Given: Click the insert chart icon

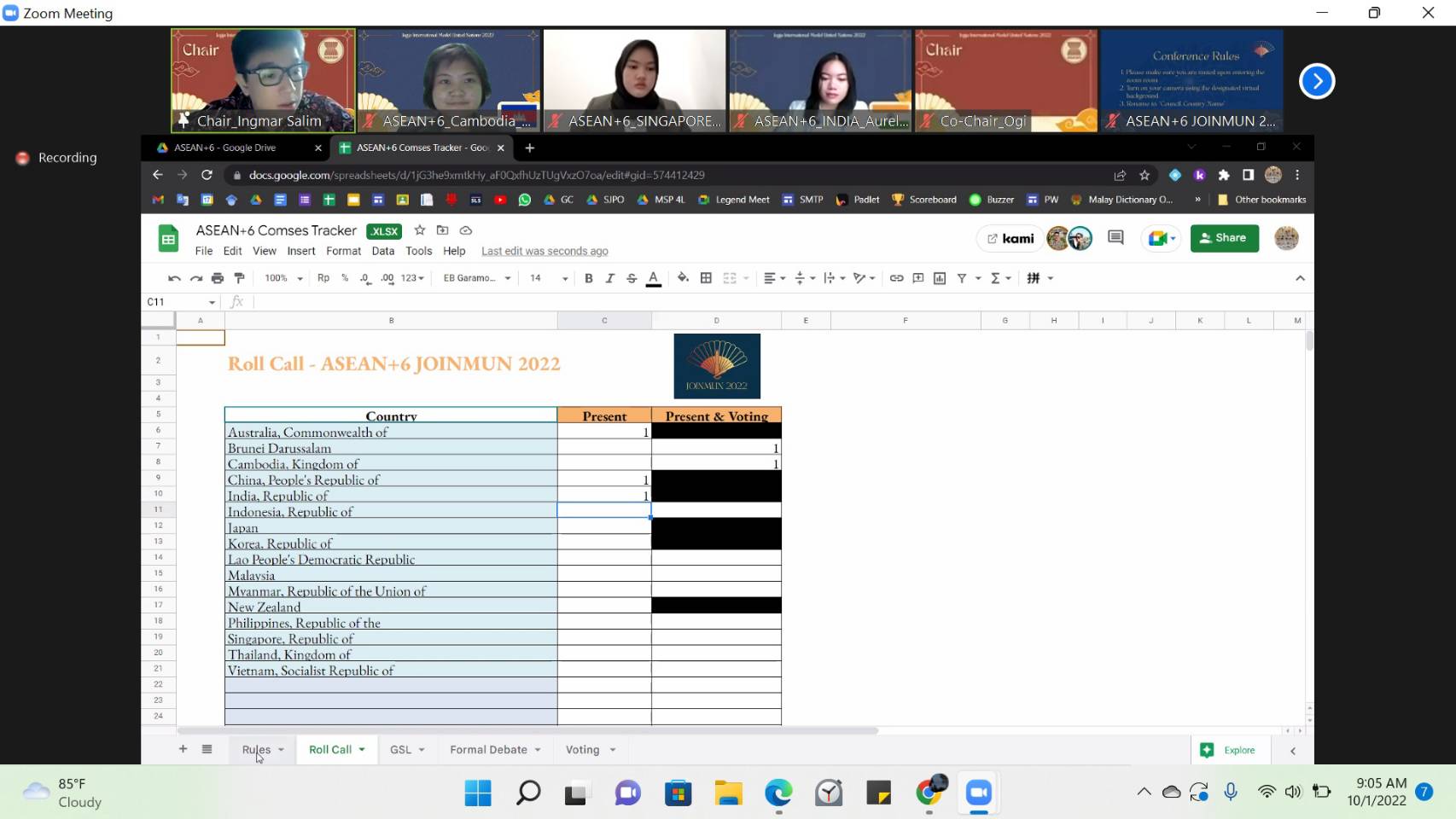Looking at the screenshot, I should 940,278.
